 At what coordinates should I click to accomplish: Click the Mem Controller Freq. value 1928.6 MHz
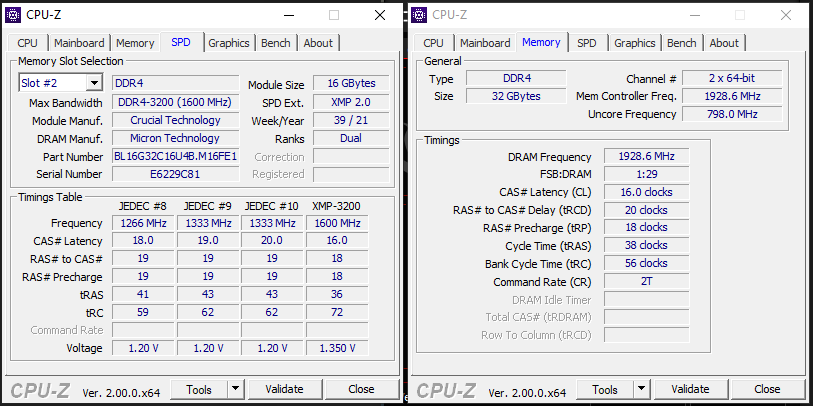(732, 96)
